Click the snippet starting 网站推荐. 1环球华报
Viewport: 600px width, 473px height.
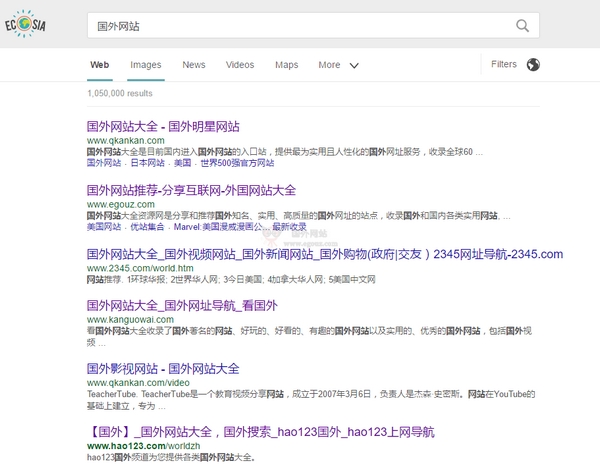(x=231, y=280)
